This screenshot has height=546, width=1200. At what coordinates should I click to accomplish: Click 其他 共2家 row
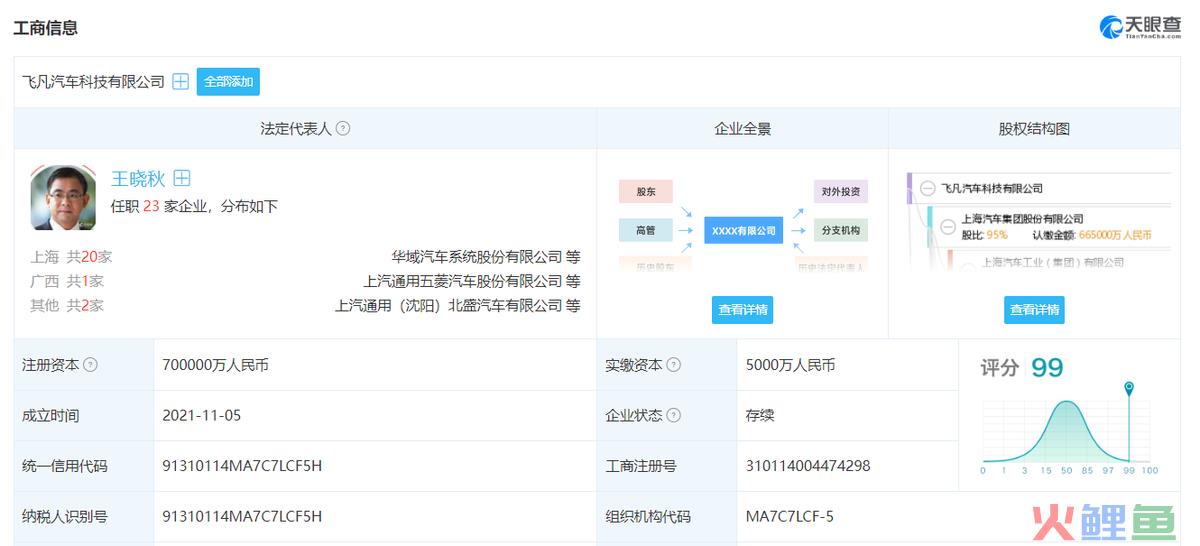[67, 305]
